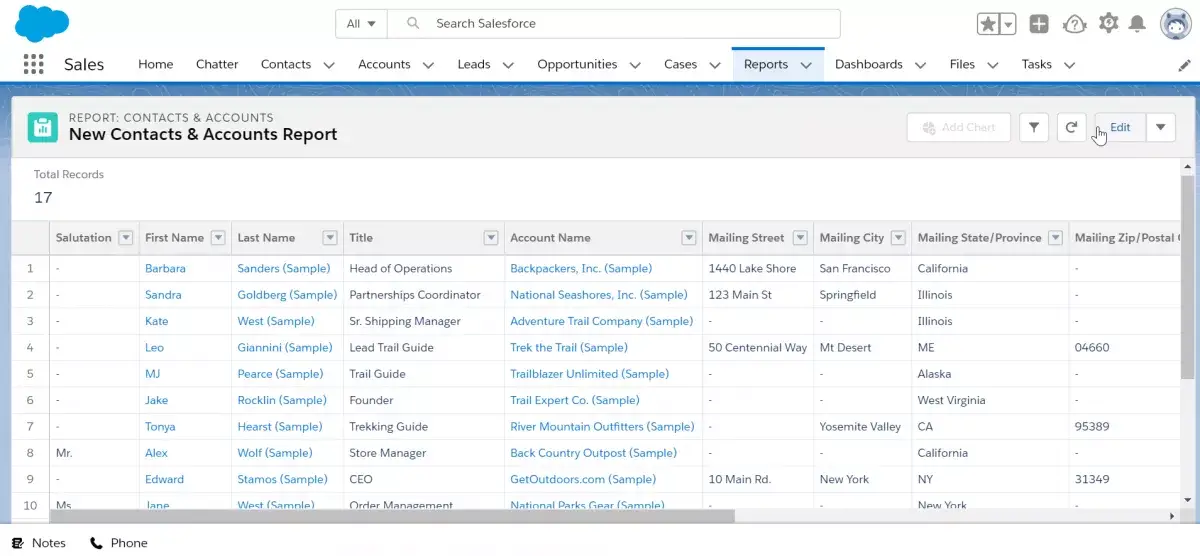Go to the Home tab
Screen dimensions: 1200x556
155,64
